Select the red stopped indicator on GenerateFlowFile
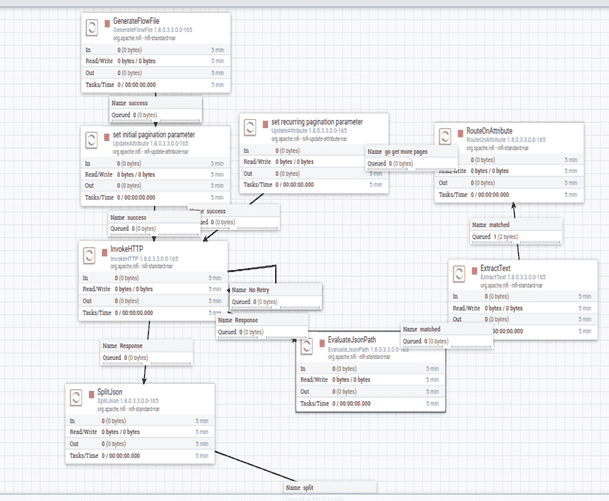 point(106,21)
